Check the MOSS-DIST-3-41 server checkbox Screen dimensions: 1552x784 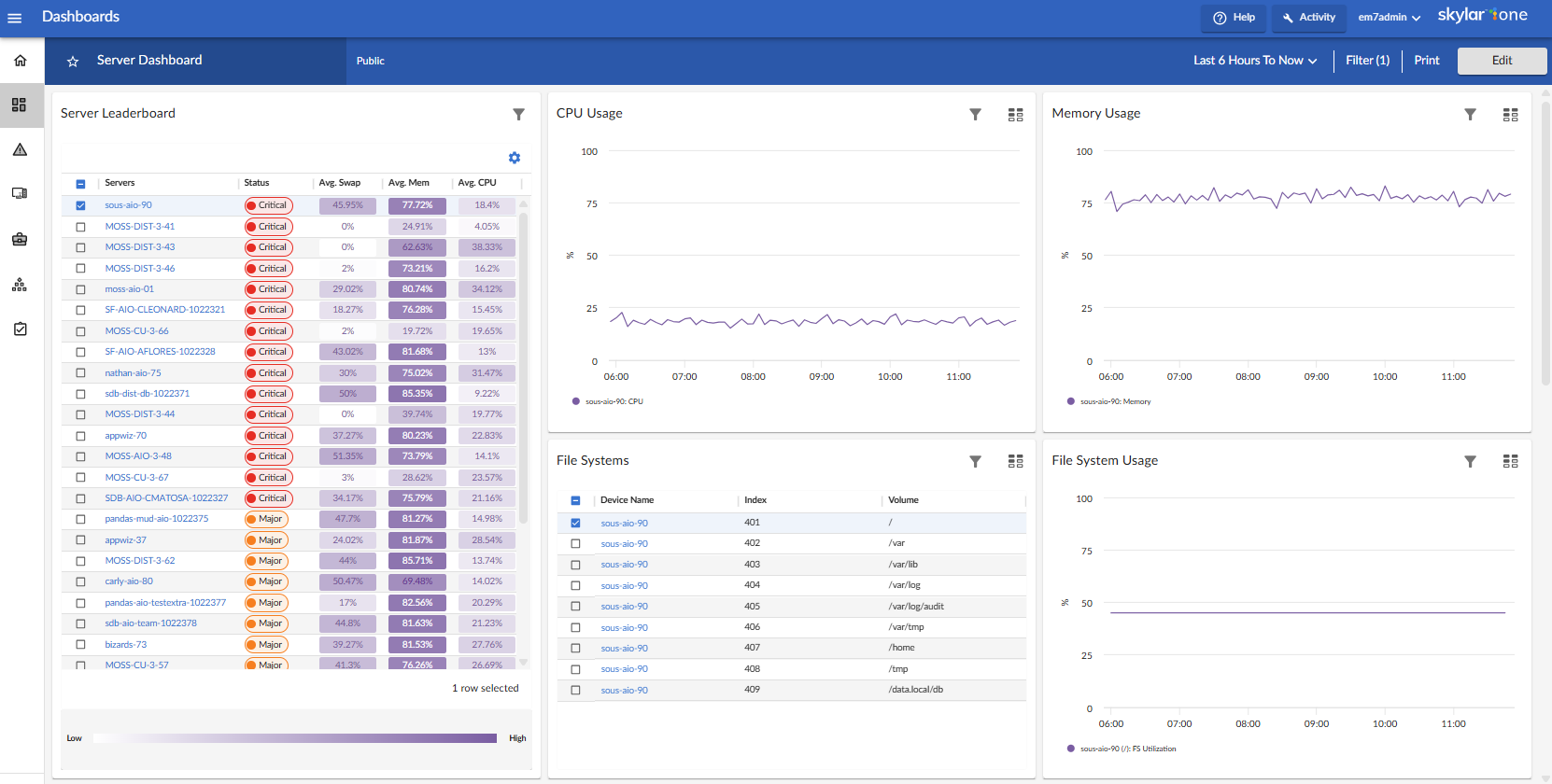coord(80,227)
